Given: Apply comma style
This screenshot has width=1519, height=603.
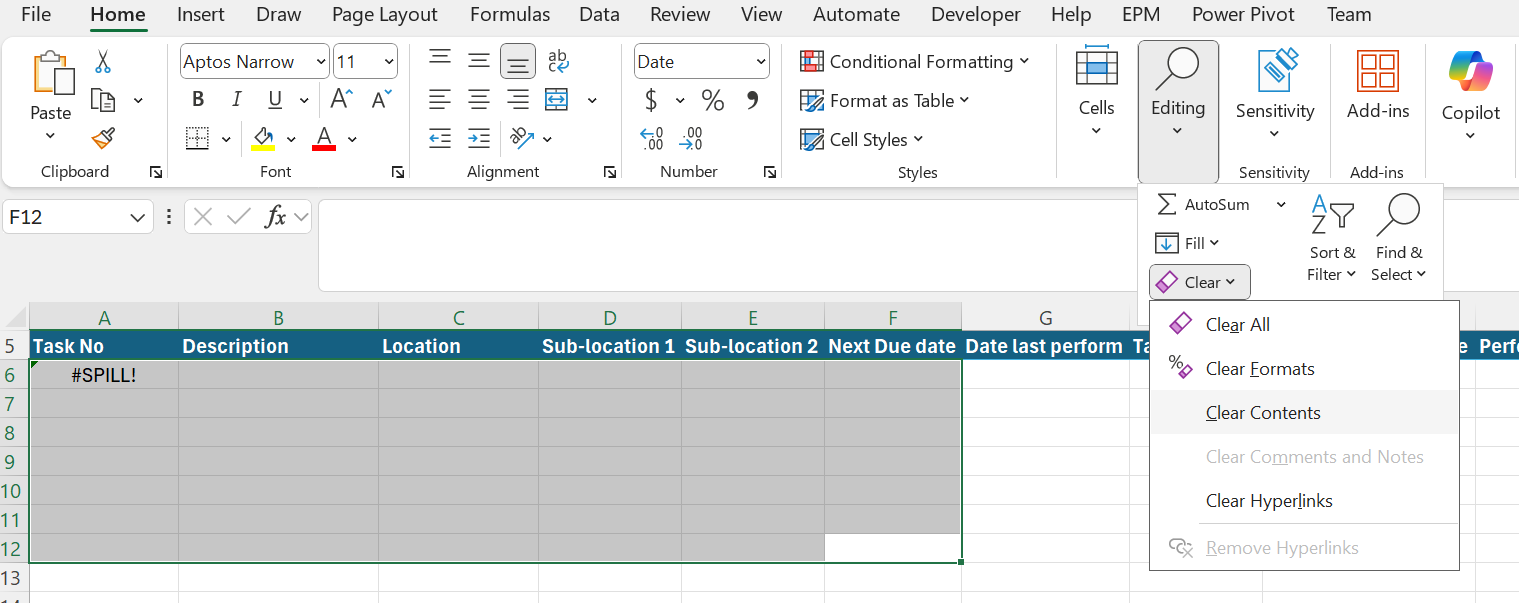Looking at the screenshot, I should tap(752, 100).
